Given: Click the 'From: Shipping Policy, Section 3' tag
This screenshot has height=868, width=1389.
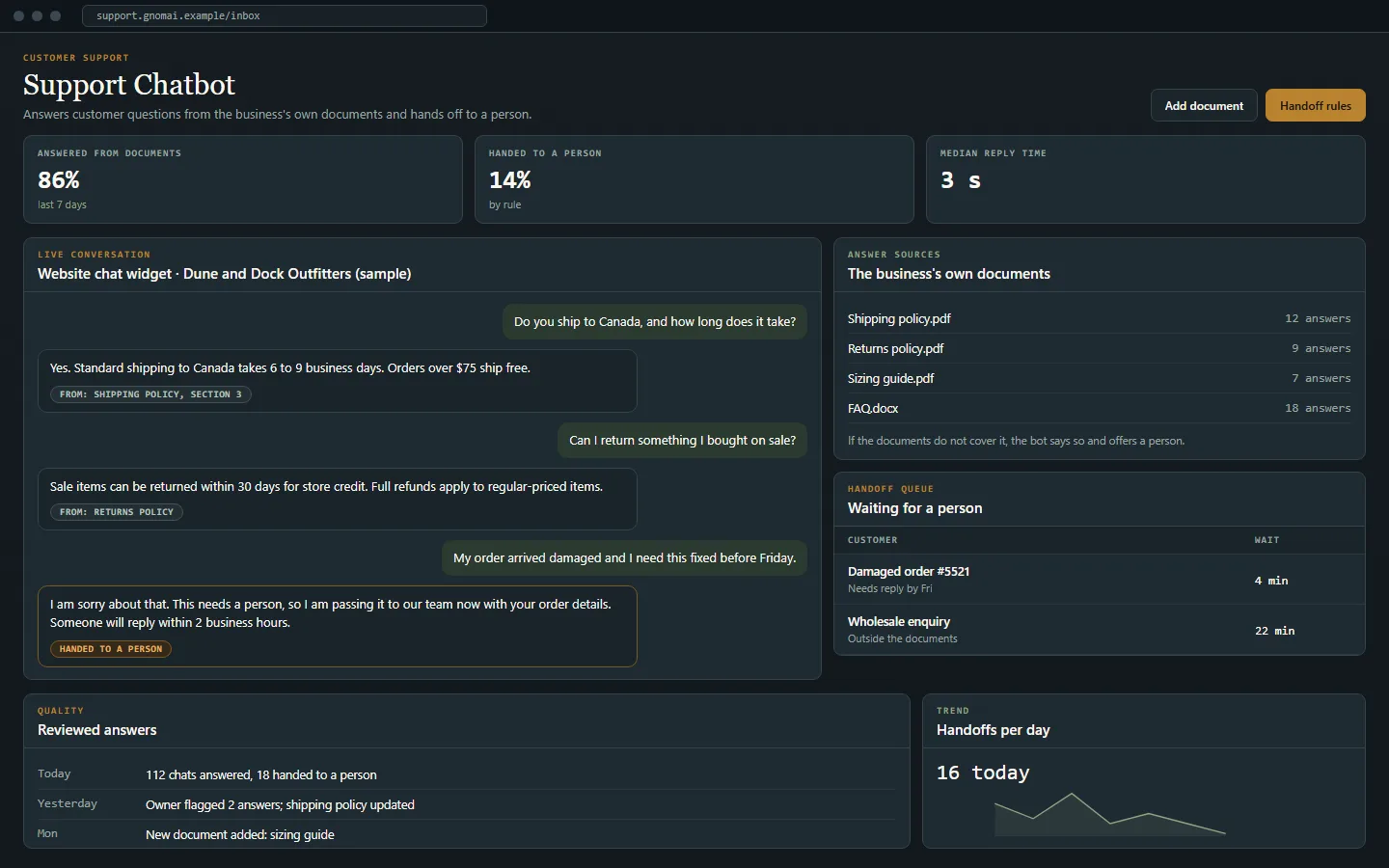Looking at the screenshot, I should pyautogui.click(x=150, y=394).
